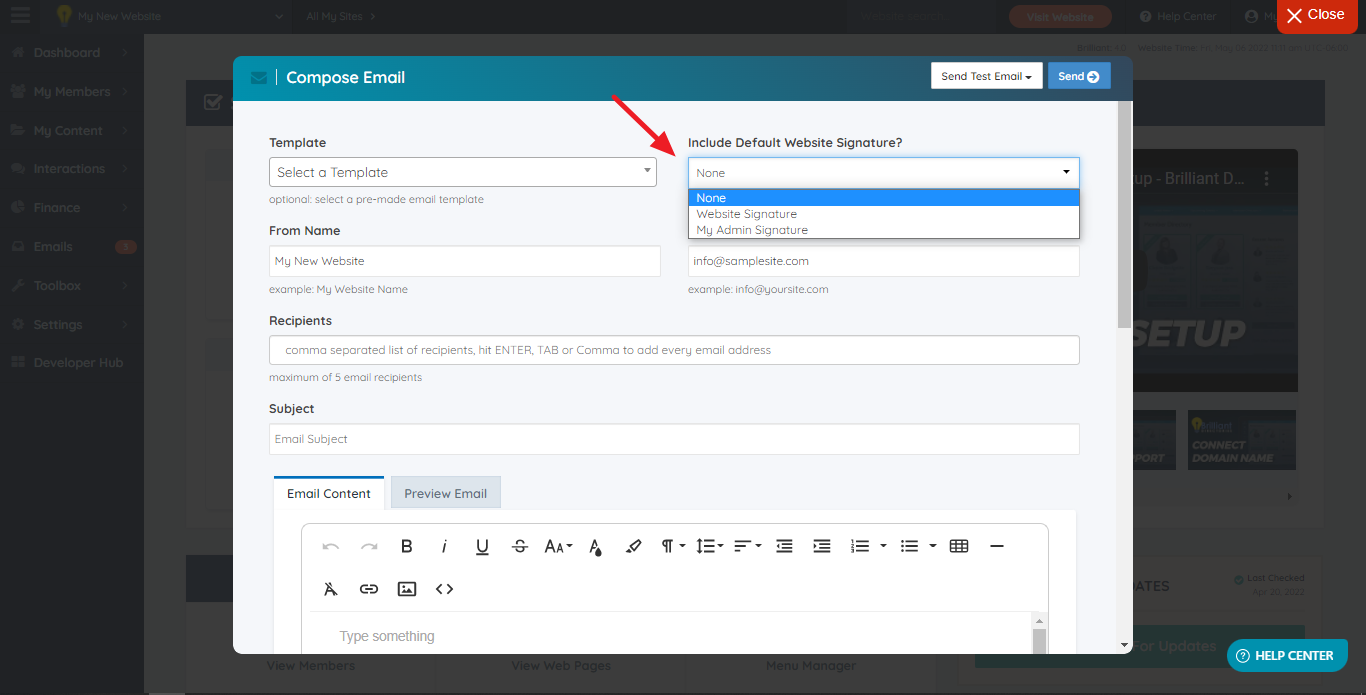Image resolution: width=1366 pixels, height=695 pixels.
Task: Switch to the Preview Email tab
Action: tap(445, 492)
